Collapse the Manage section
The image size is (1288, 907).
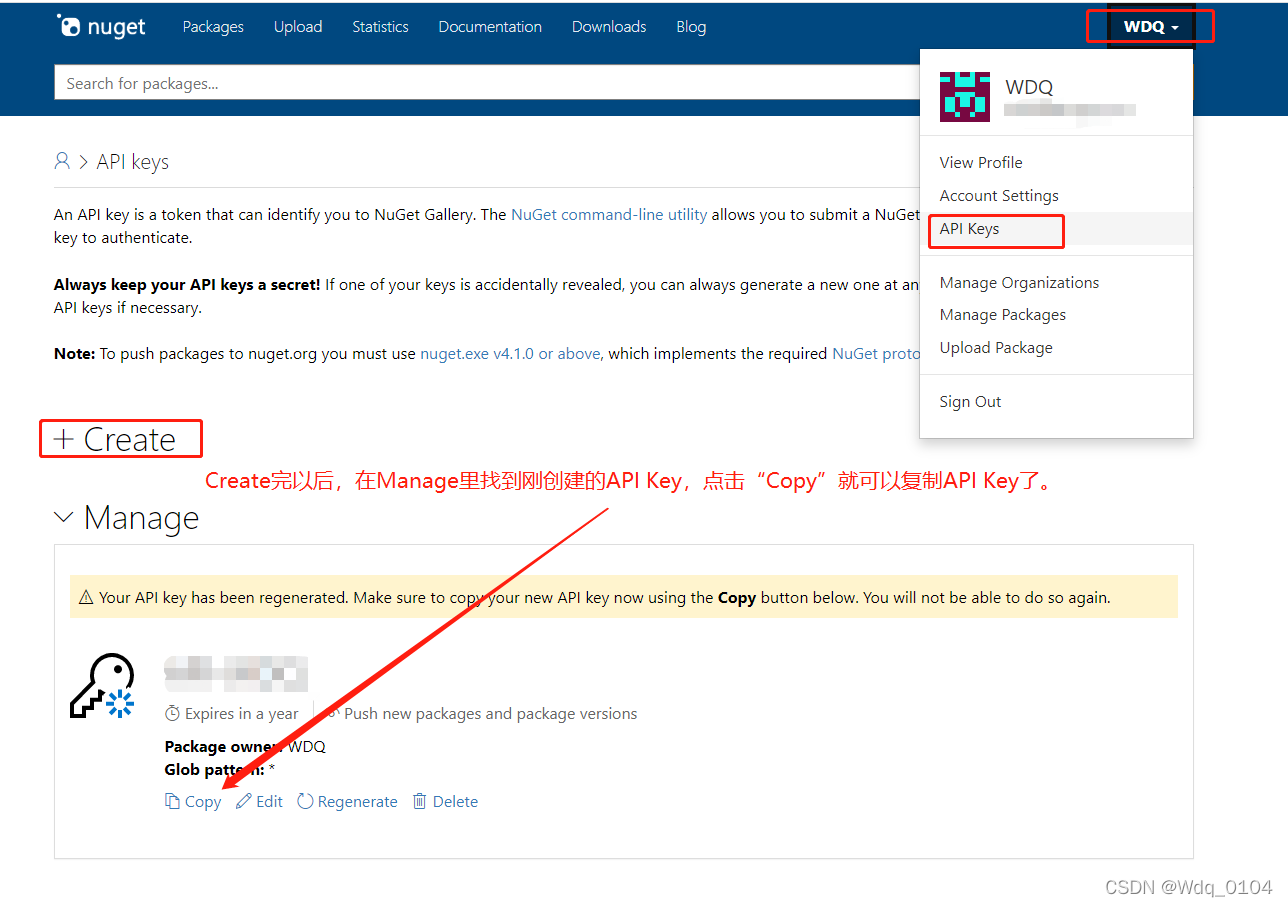[126, 517]
